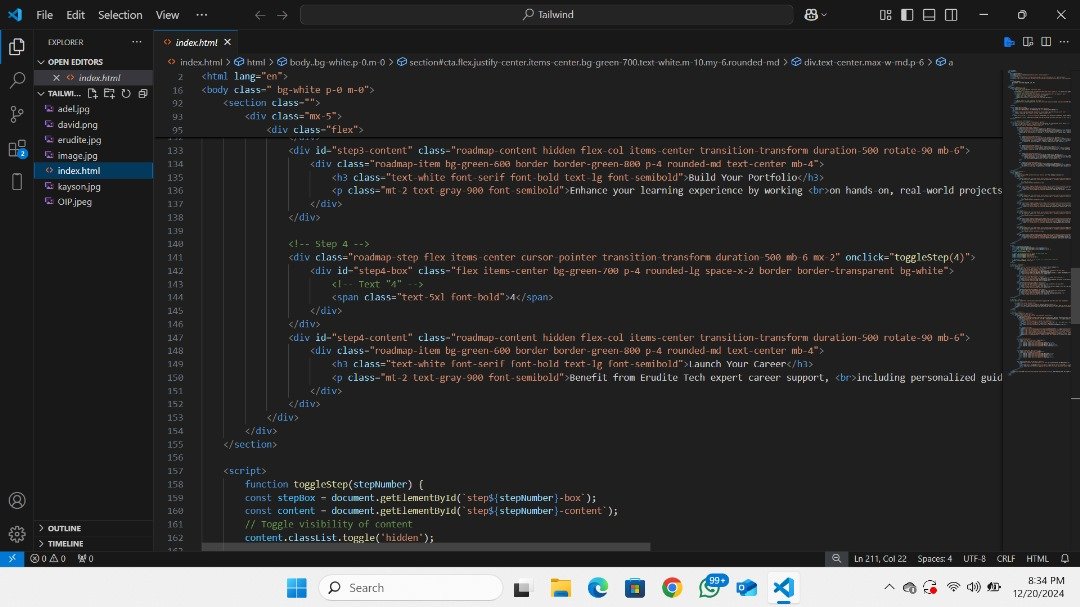1080x607 pixels.
Task: Open the Search view in the activity bar
Action: pyautogui.click(x=16, y=80)
